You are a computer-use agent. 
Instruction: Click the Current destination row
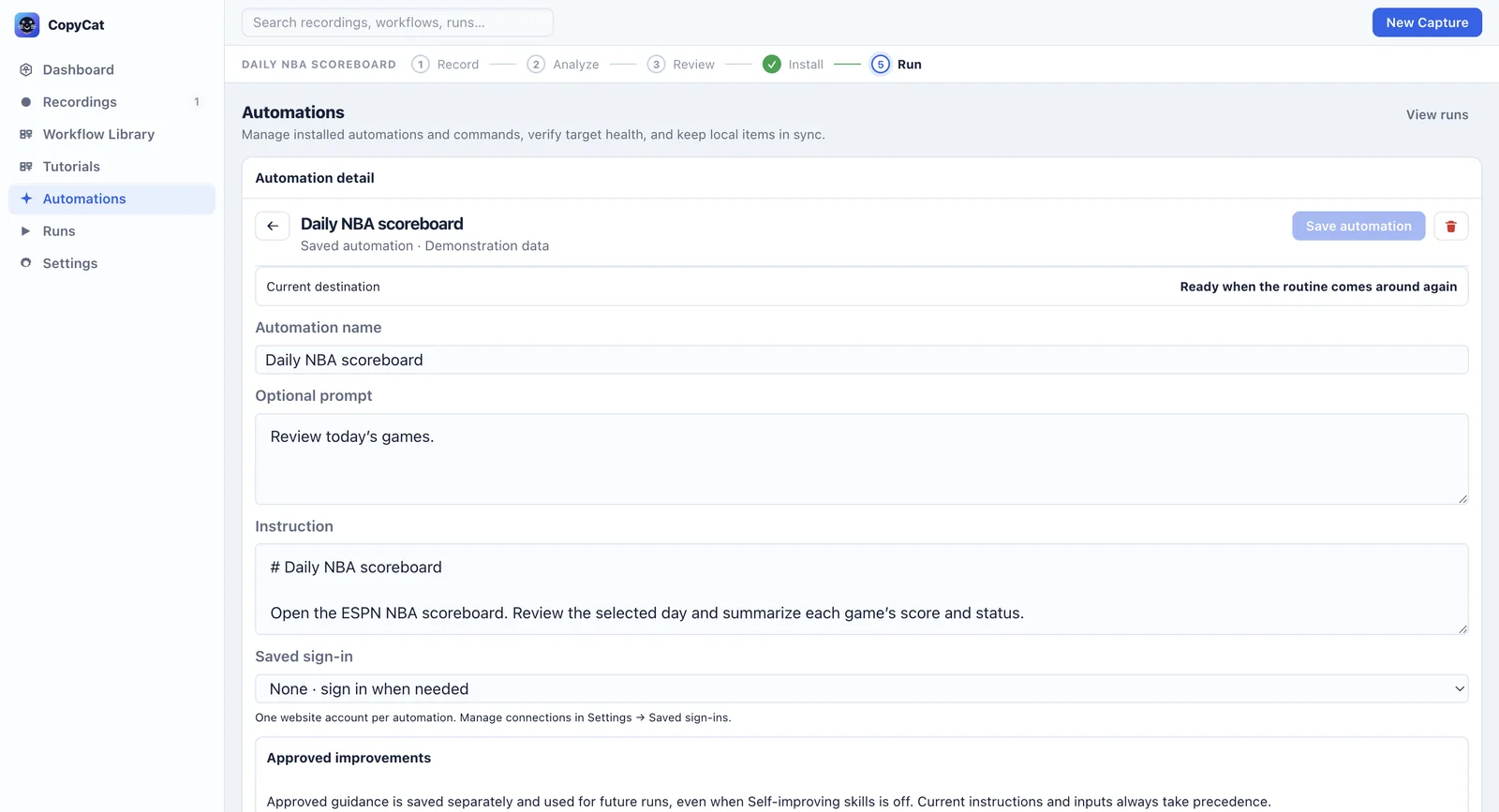(x=861, y=287)
